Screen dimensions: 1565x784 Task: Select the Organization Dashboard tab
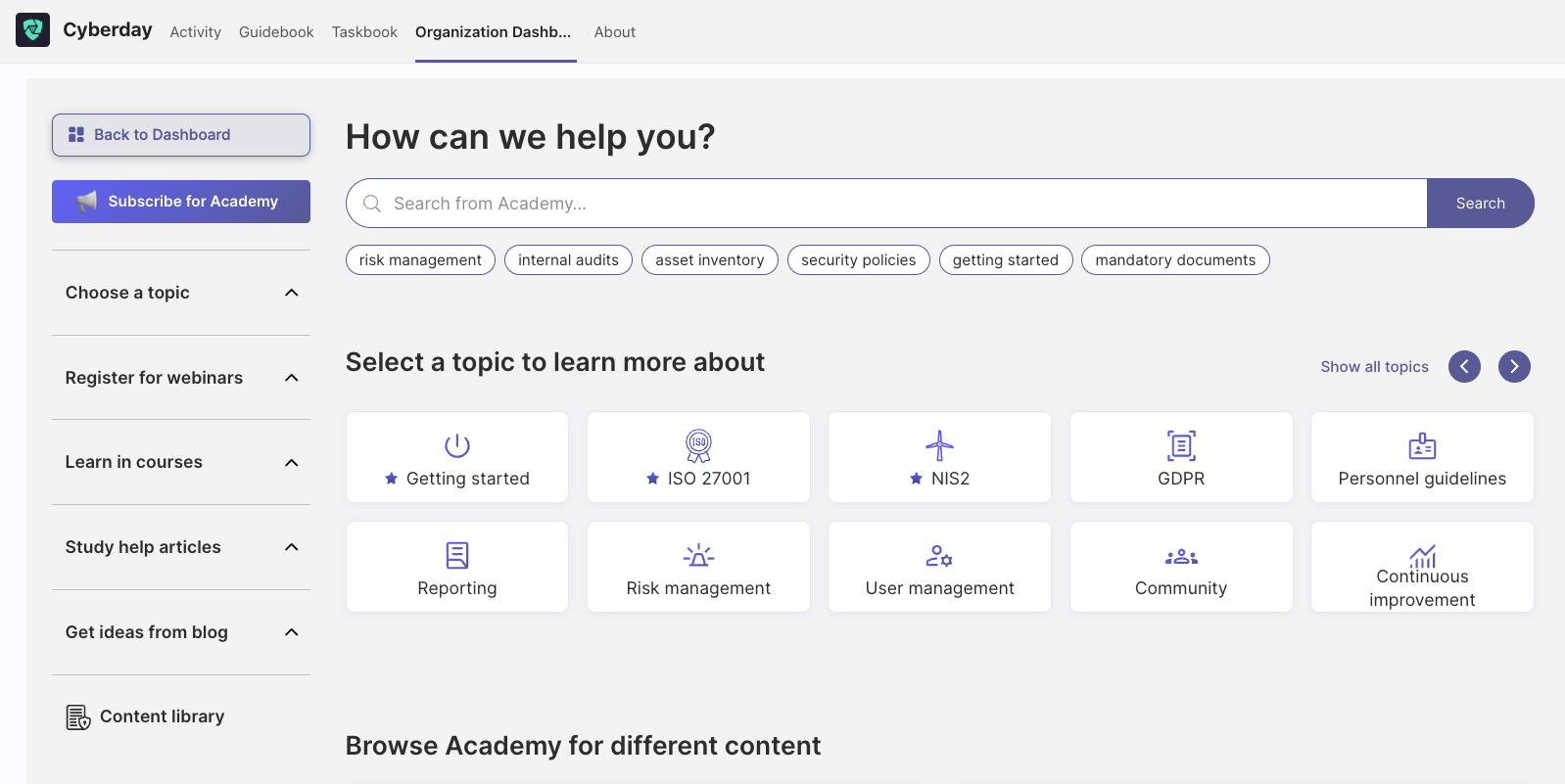tap(494, 32)
